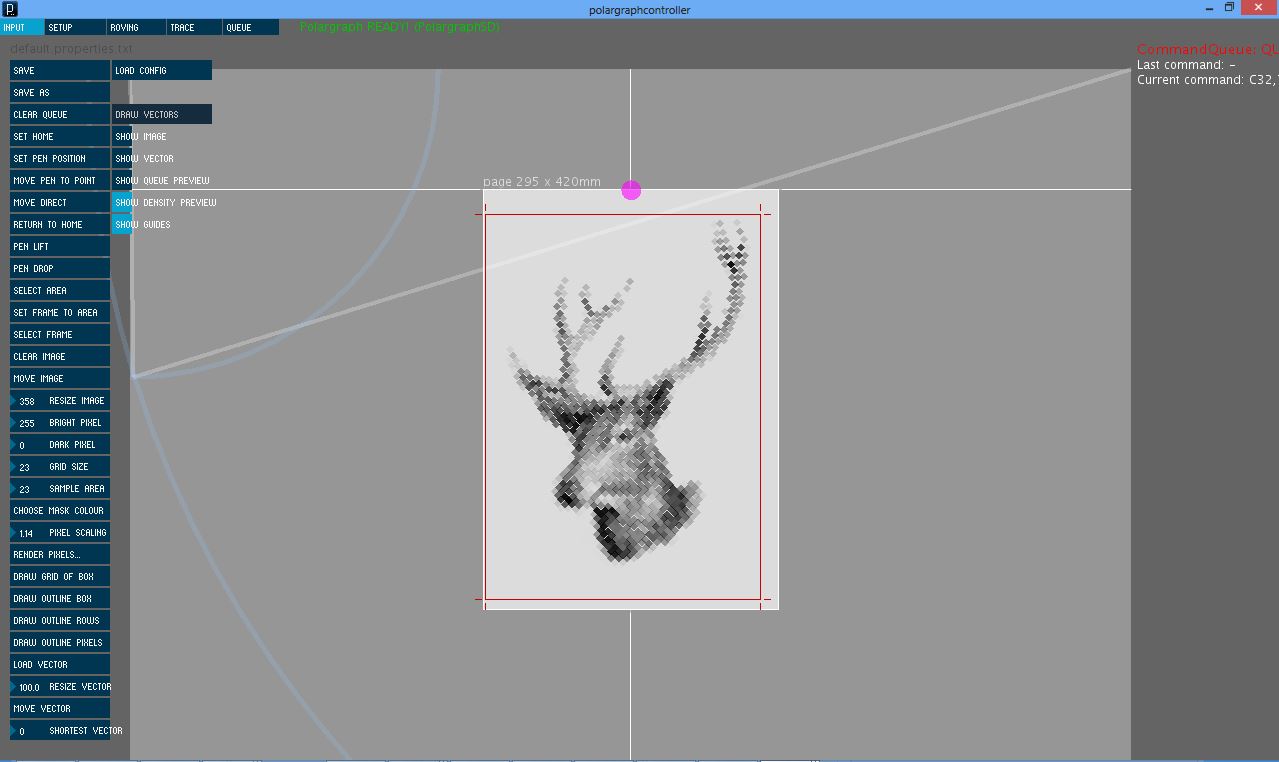The width and height of the screenshot is (1279, 762).
Task: Click Pen Lift
Action: coord(60,246)
